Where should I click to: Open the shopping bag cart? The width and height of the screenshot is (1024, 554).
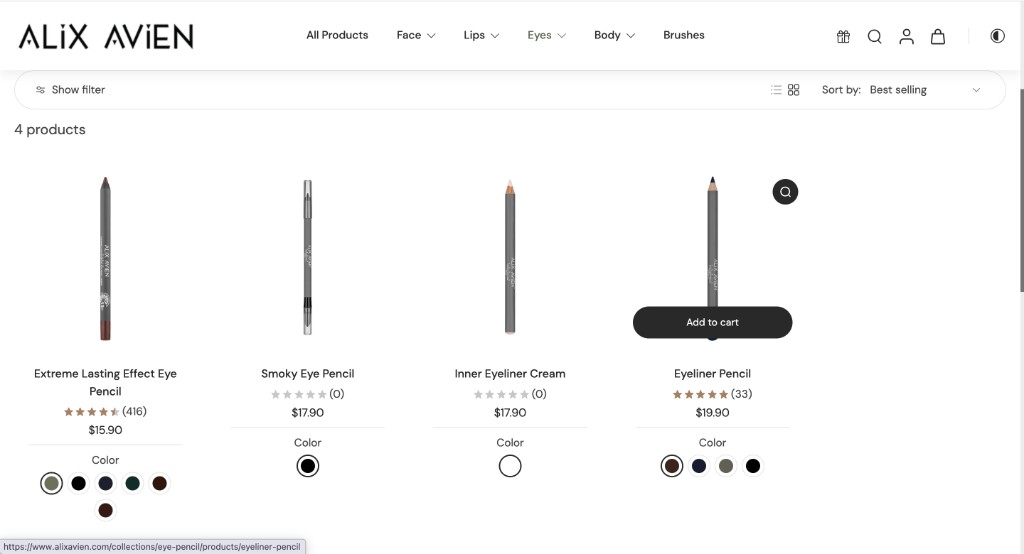coord(938,37)
